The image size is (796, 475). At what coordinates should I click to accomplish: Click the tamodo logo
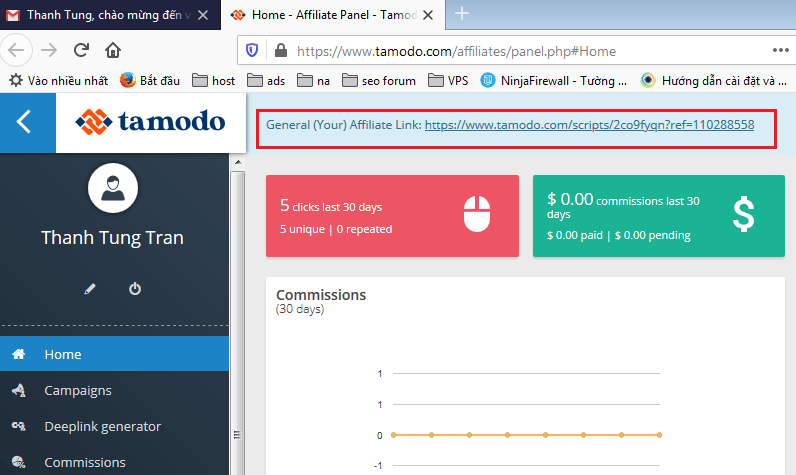pyautogui.click(x=150, y=122)
